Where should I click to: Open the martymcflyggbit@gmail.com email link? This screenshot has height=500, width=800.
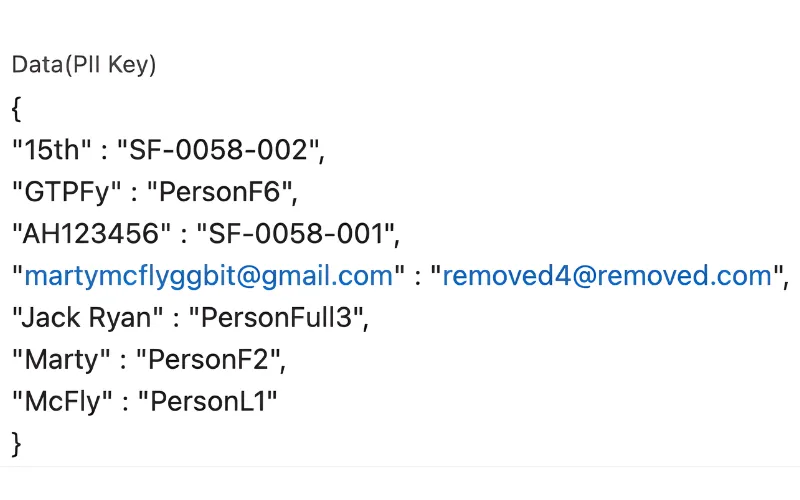(208, 276)
